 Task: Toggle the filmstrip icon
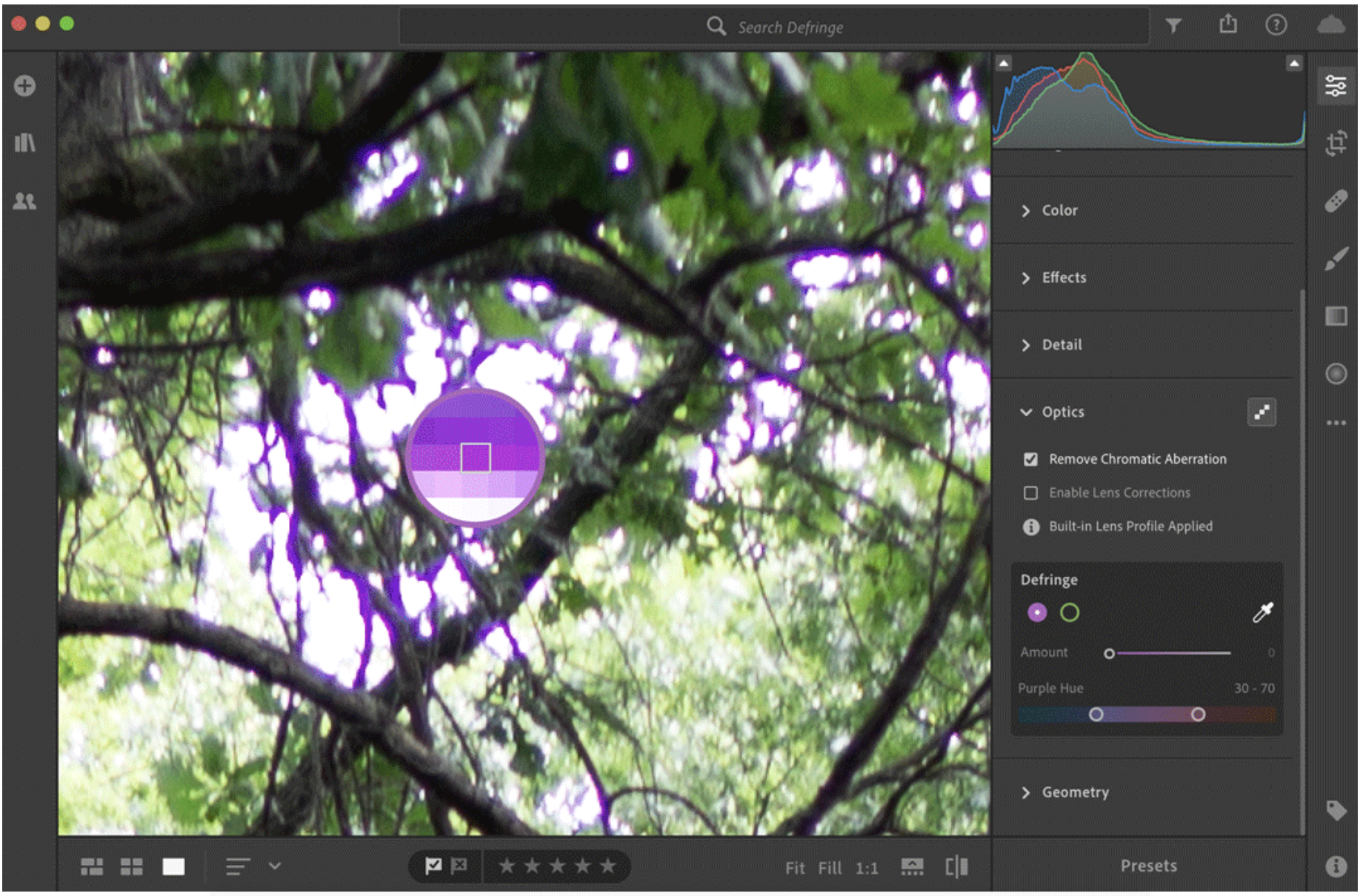(x=912, y=867)
